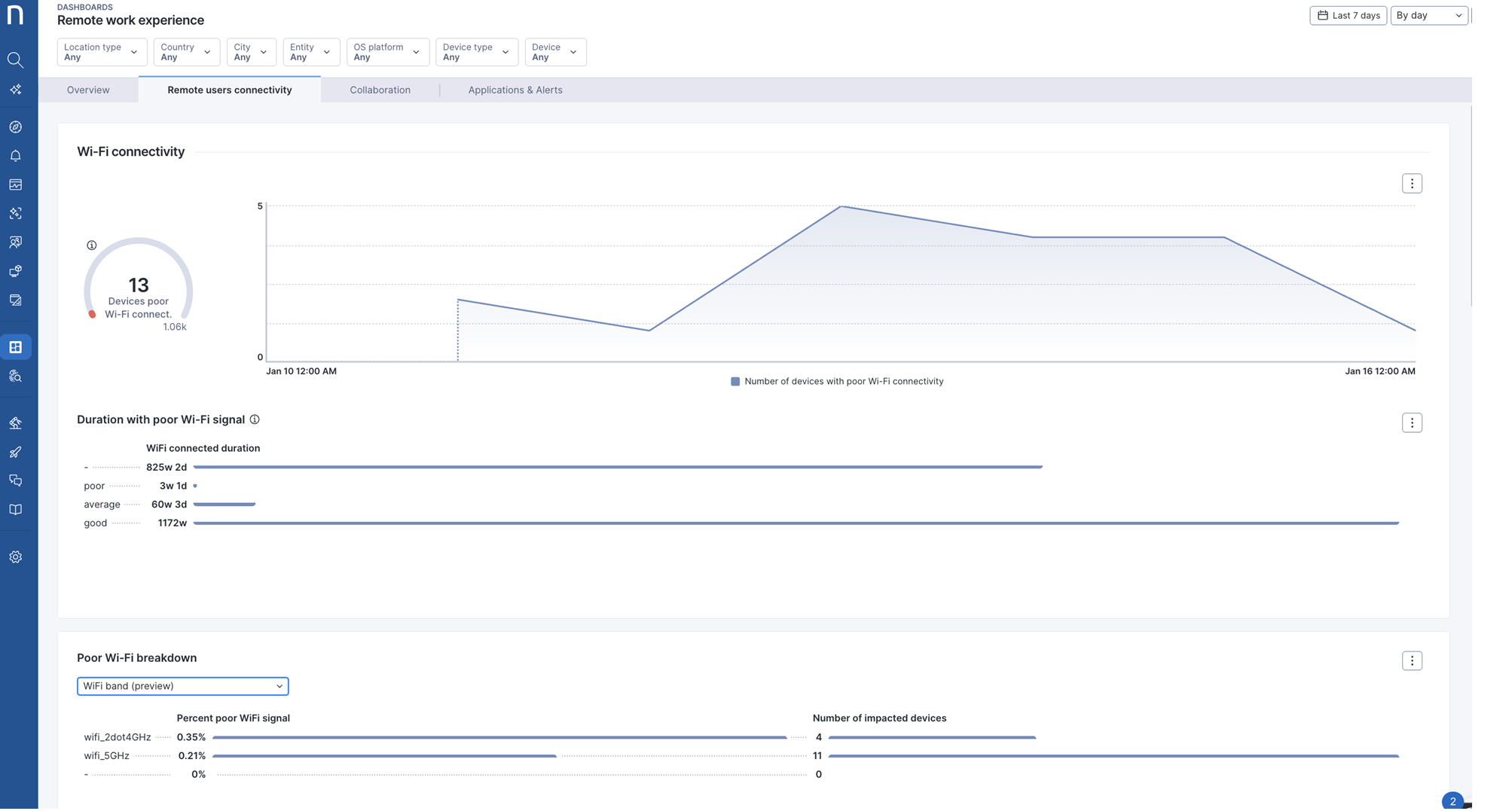Switch to the Applications & Alerts tab
Image resolution: width=1512 pixels, height=811 pixels.
tap(515, 90)
